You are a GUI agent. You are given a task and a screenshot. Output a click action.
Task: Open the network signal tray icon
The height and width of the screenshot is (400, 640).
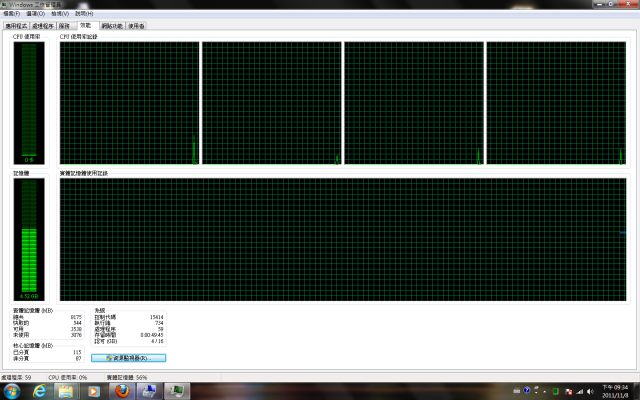coord(579,392)
